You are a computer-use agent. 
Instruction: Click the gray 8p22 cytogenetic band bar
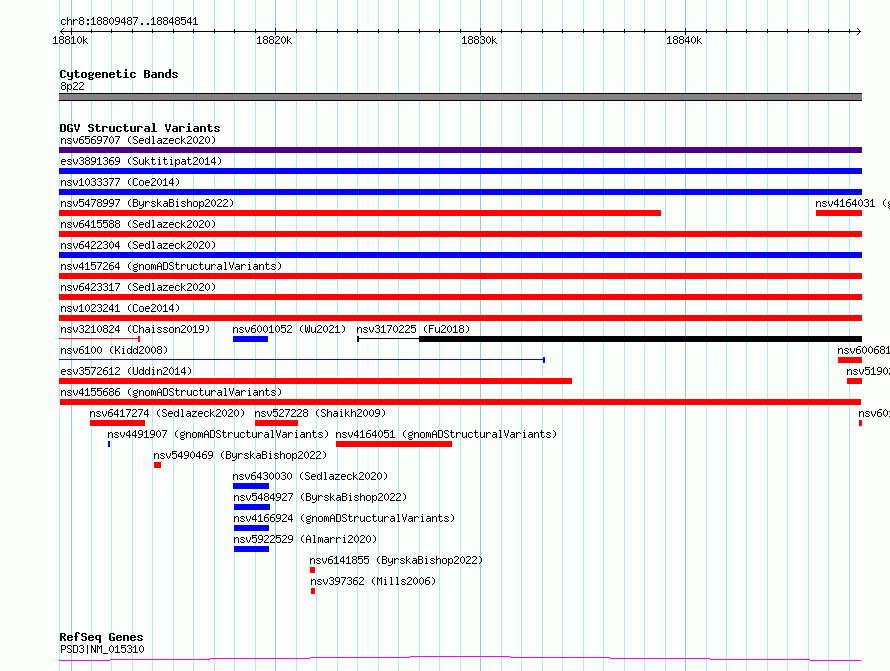pyautogui.click(x=460, y=97)
